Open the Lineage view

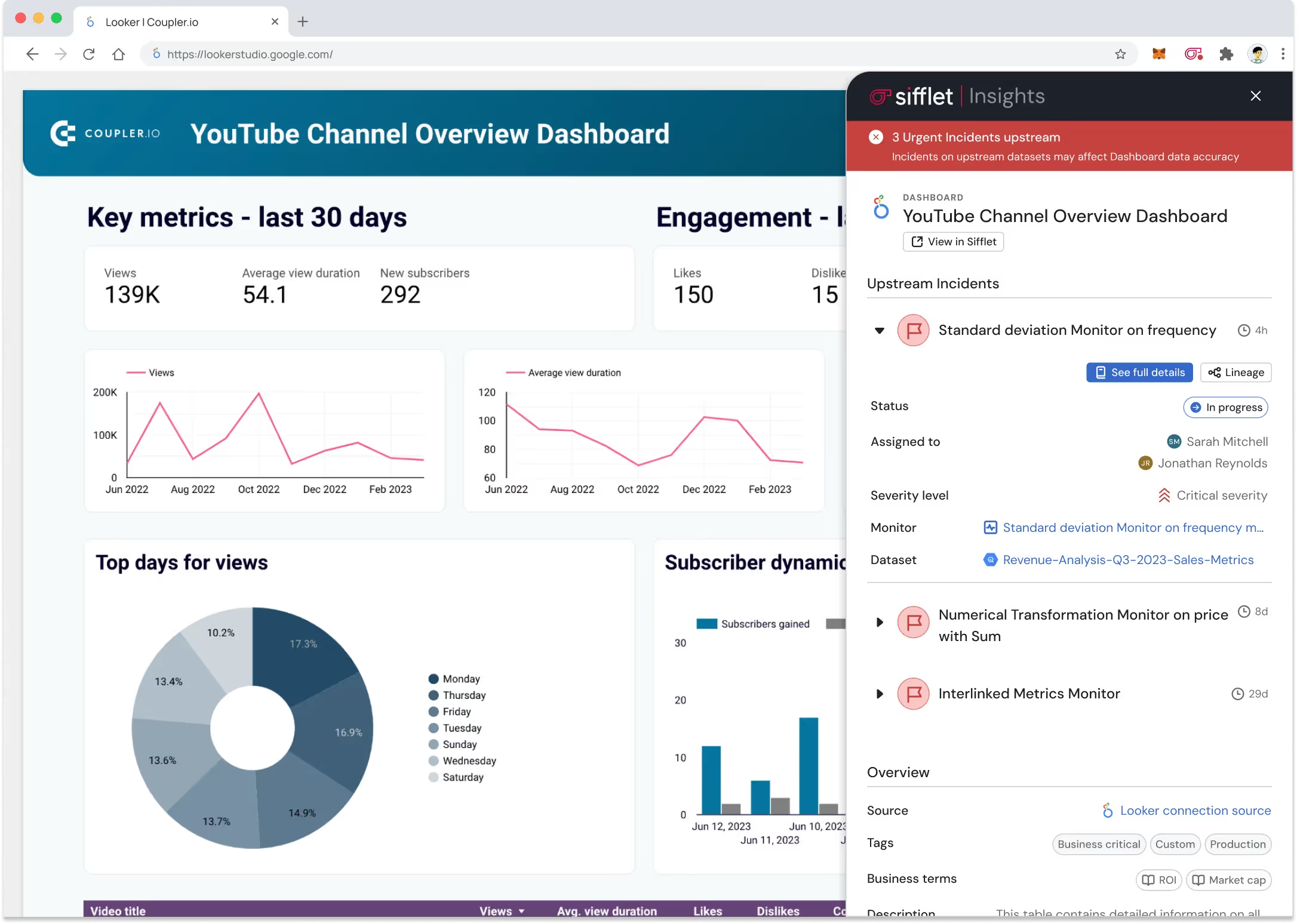tap(1235, 372)
